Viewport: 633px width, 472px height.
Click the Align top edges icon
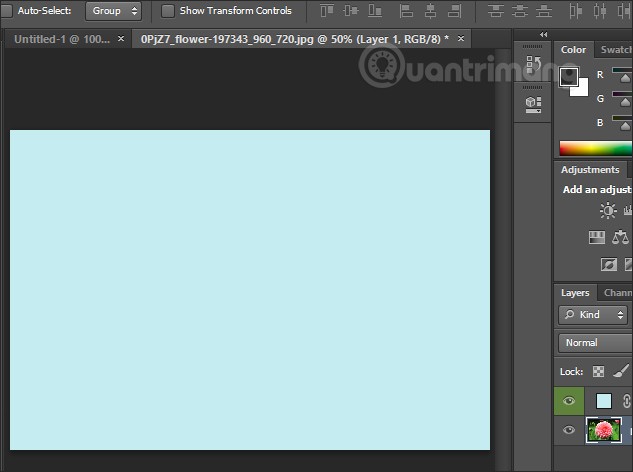tap(329, 11)
